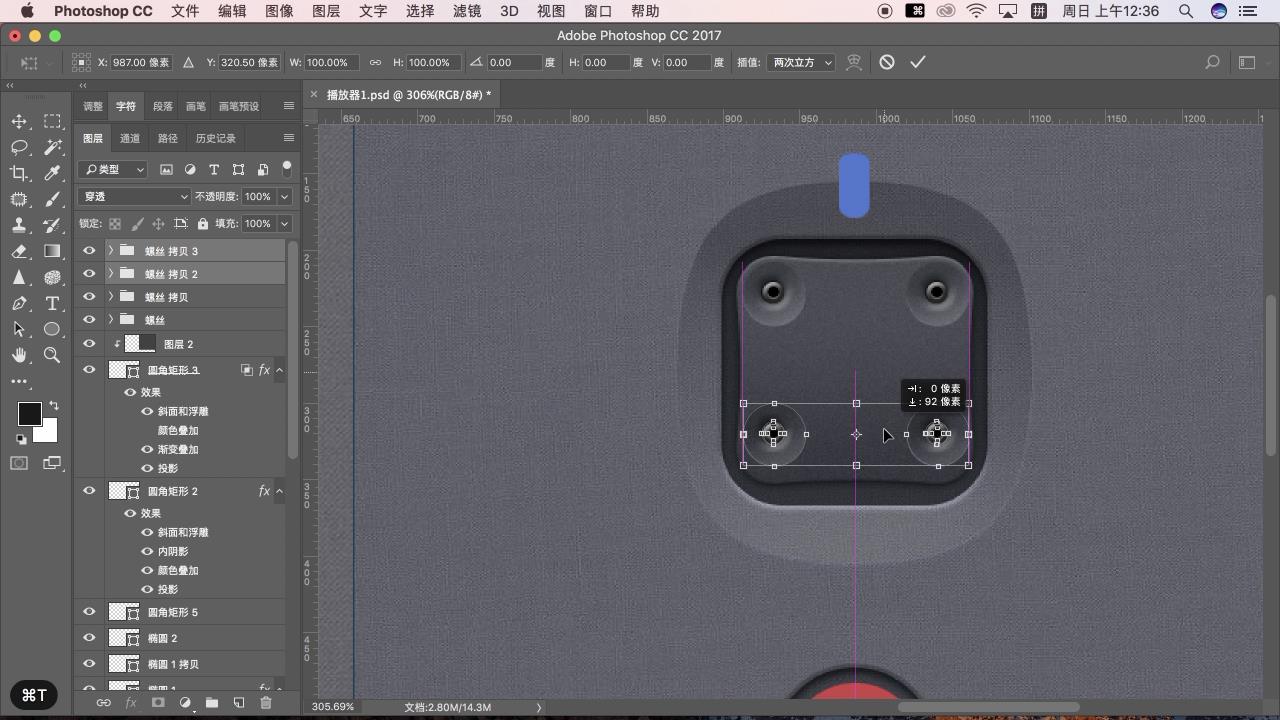Select the Move tool
This screenshot has height=720, width=1280.
pyautogui.click(x=19, y=121)
